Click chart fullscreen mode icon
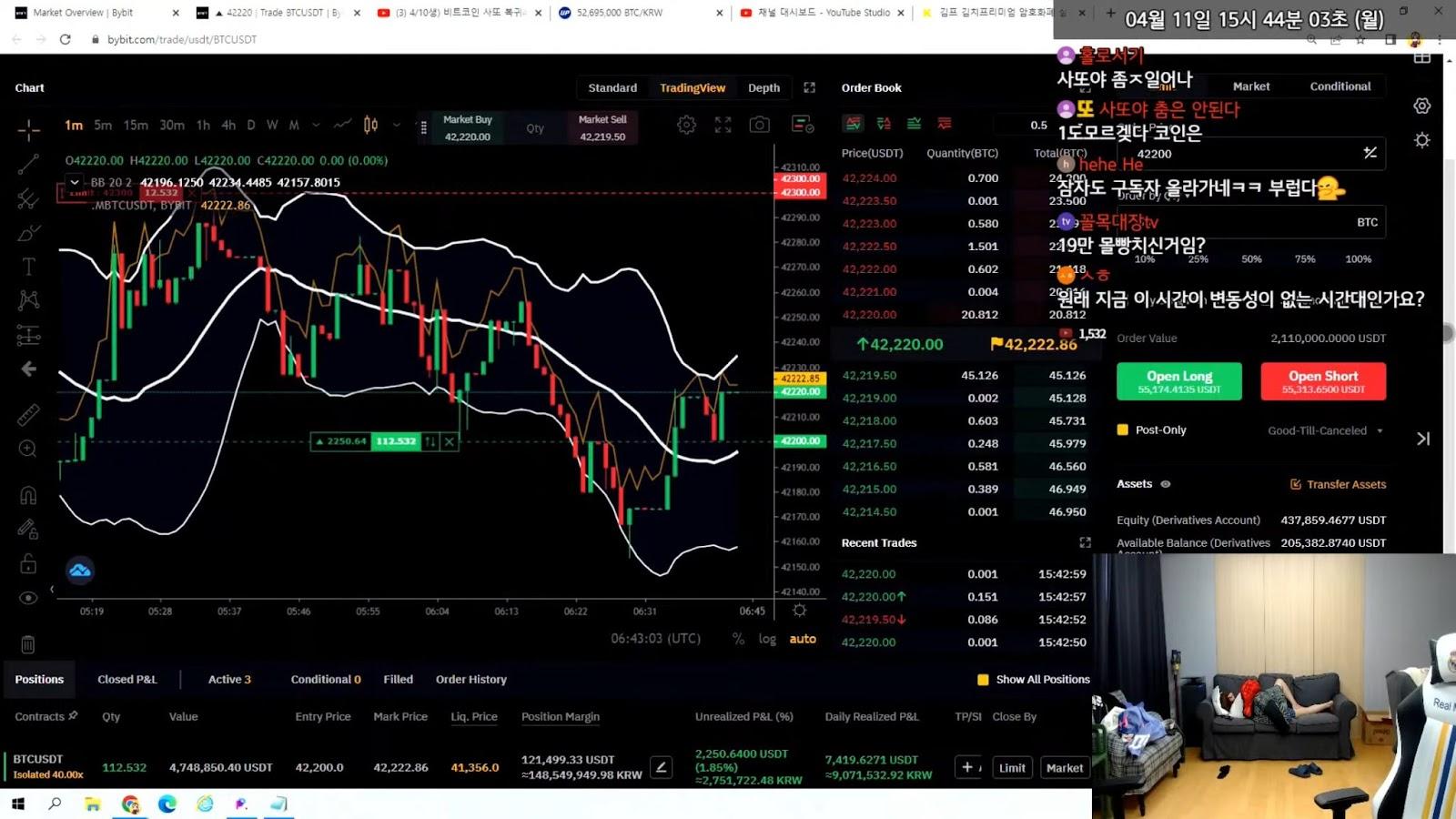This screenshot has width=1456, height=819. pyautogui.click(x=723, y=125)
